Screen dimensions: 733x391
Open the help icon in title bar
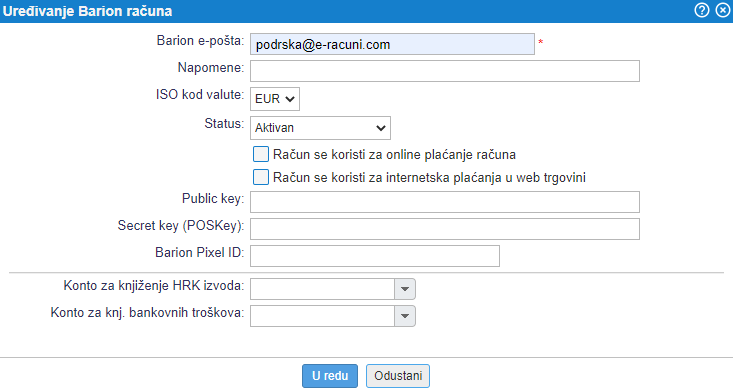701,10
